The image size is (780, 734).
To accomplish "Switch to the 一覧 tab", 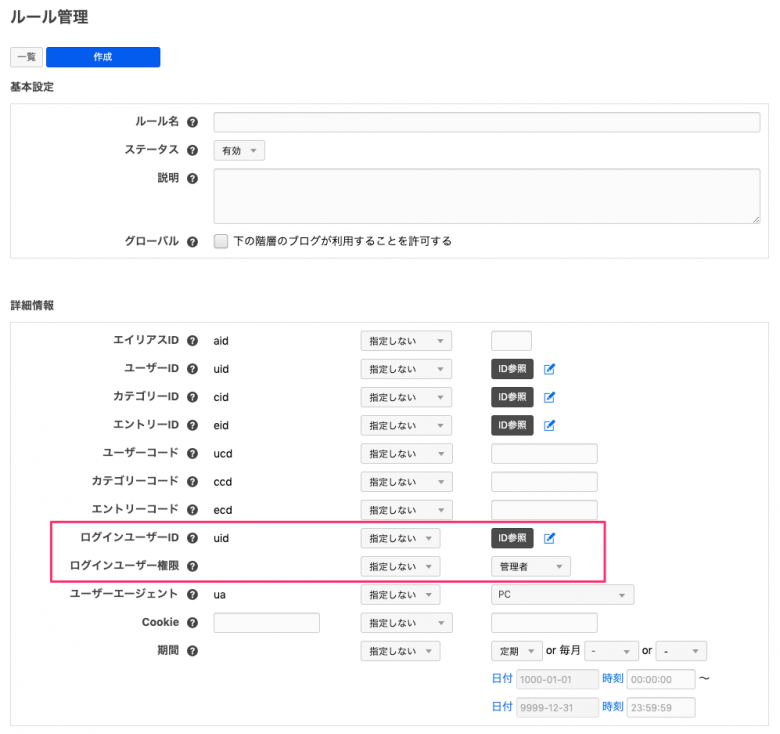I will click(x=26, y=57).
